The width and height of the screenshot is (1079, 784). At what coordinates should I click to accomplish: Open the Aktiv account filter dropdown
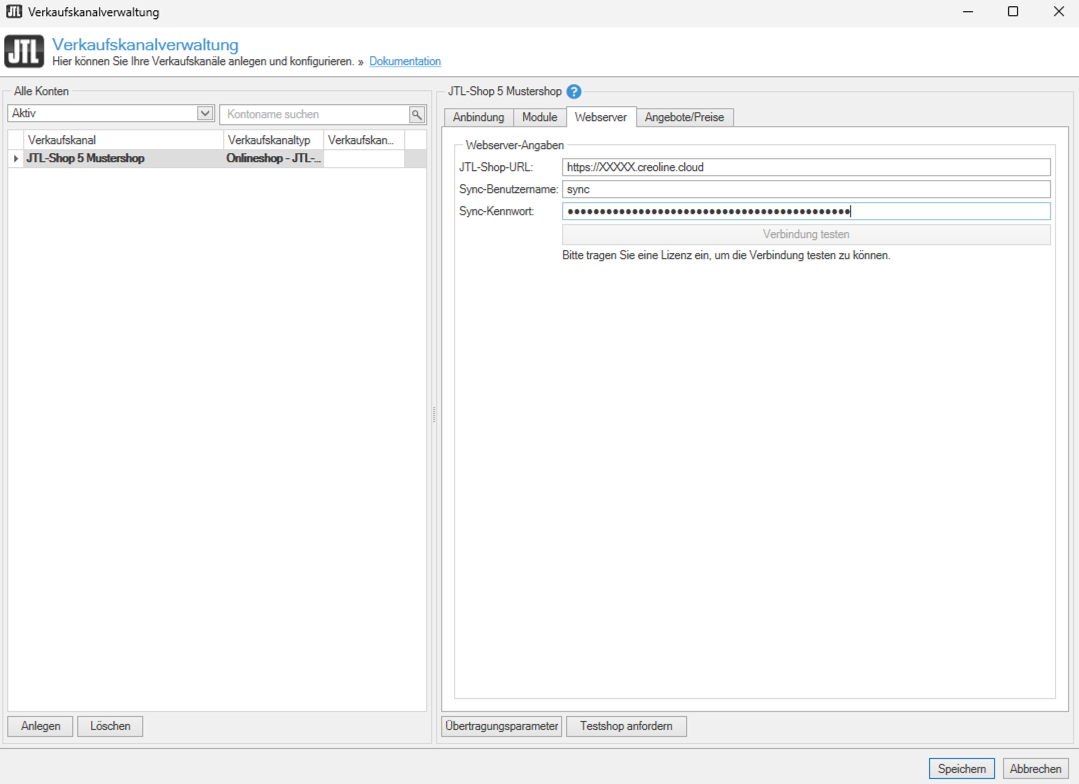point(204,114)
